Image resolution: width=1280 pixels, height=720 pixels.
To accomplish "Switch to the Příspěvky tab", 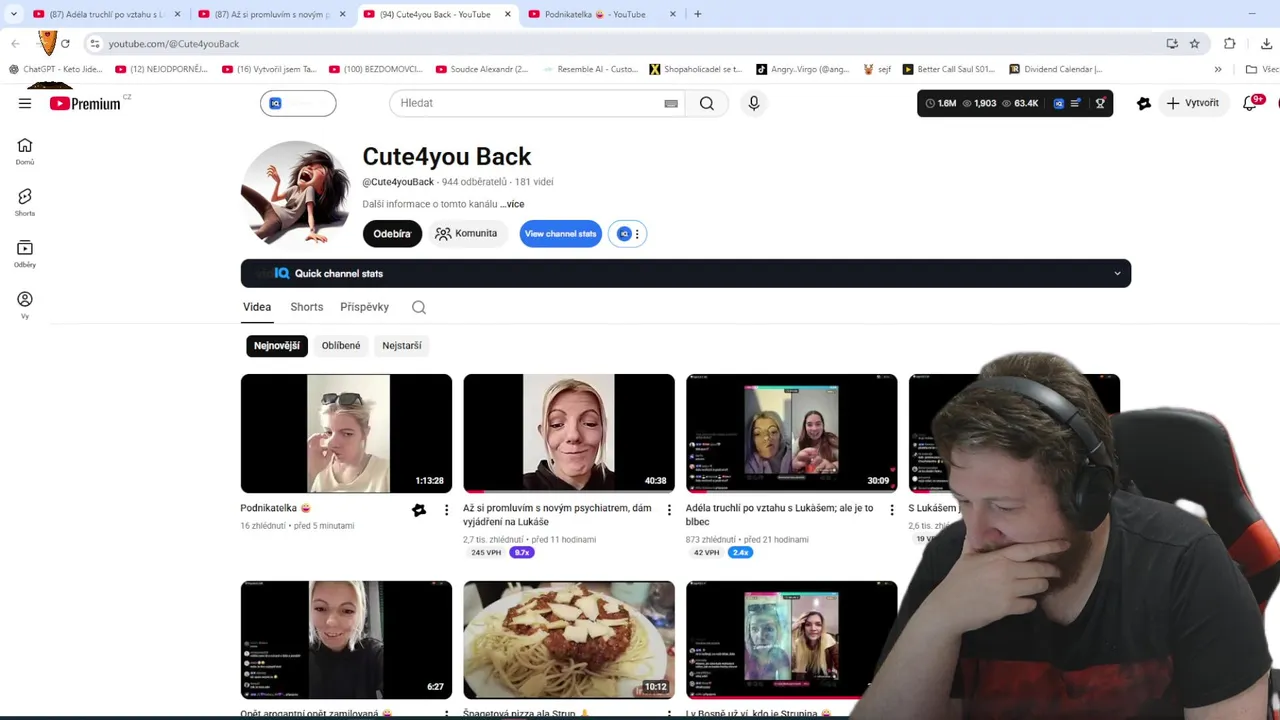I will [364, 307].
